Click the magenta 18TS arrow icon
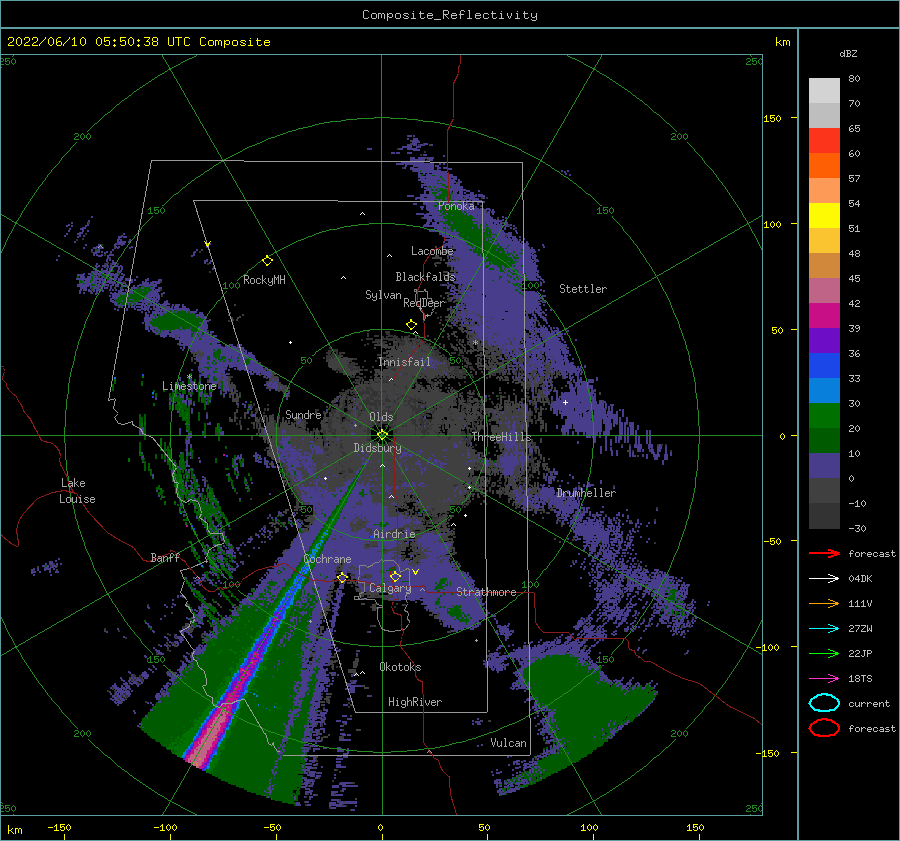Screen dimensions: 900x841 coord(824,679)
